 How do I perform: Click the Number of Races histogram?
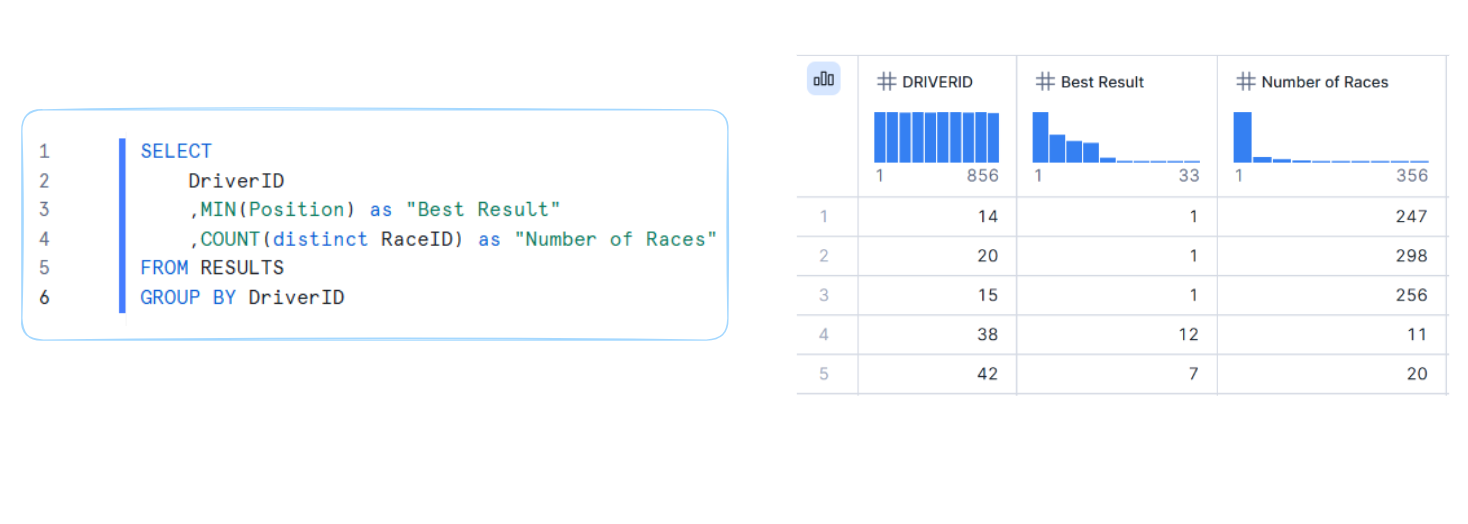[x=1330, y=137]
